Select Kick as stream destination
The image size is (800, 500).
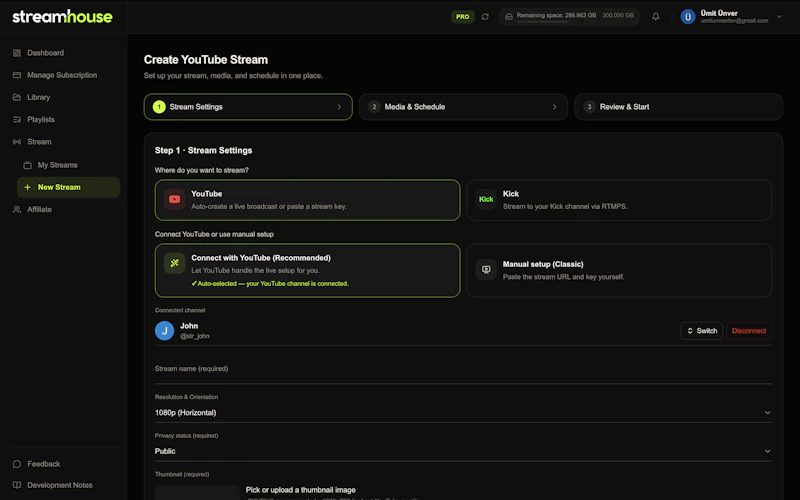pyautogui.click(x=619, y=200)
